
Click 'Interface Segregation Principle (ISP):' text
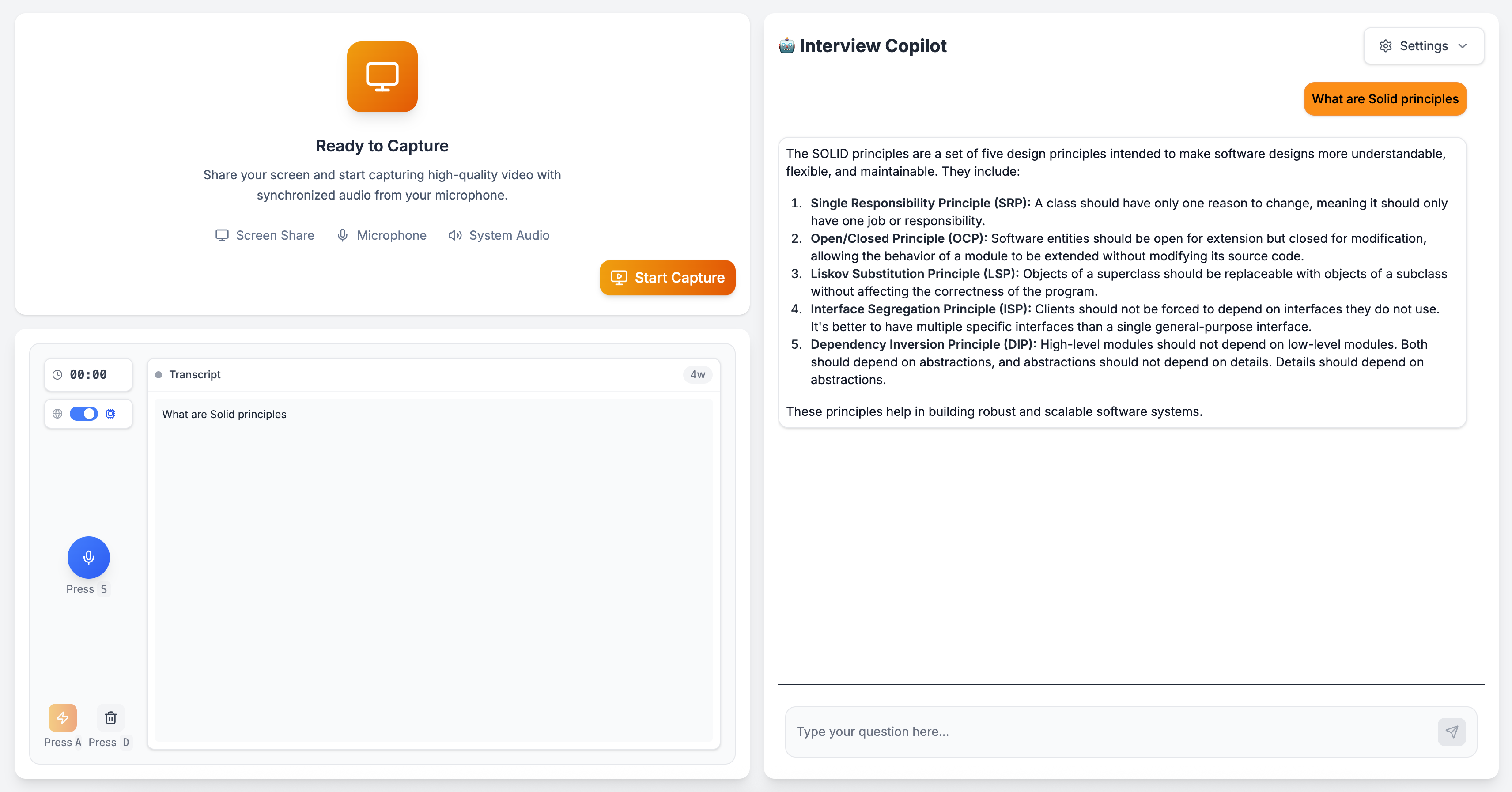pos(920,309)
